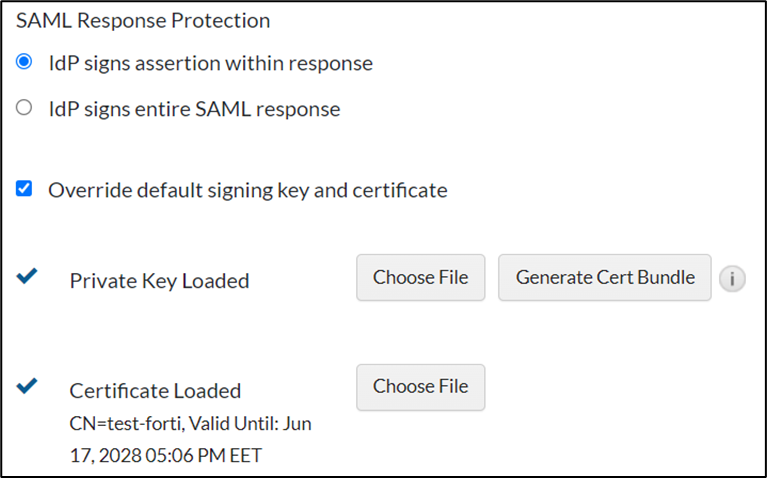
Task: Click the "IdP signs assertion within response" label text
Action: pyautogui.click(x=210, y=63)
